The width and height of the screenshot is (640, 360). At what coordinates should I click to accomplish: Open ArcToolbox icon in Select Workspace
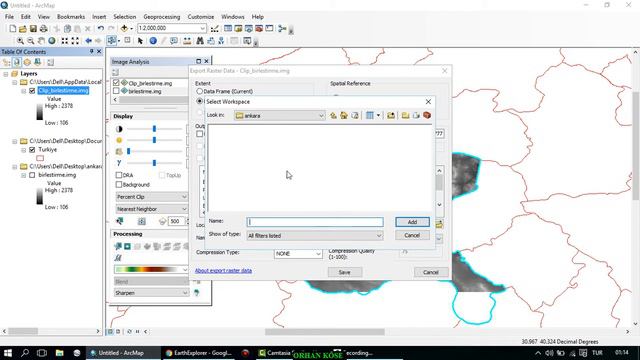point(427,116)
